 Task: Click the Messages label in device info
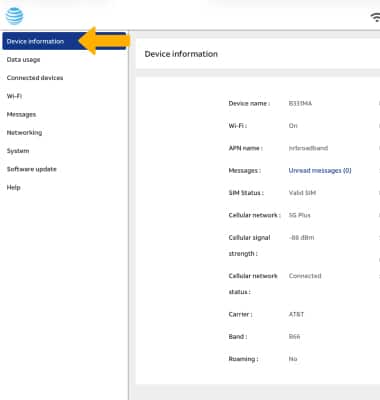[x=244, y=170]
